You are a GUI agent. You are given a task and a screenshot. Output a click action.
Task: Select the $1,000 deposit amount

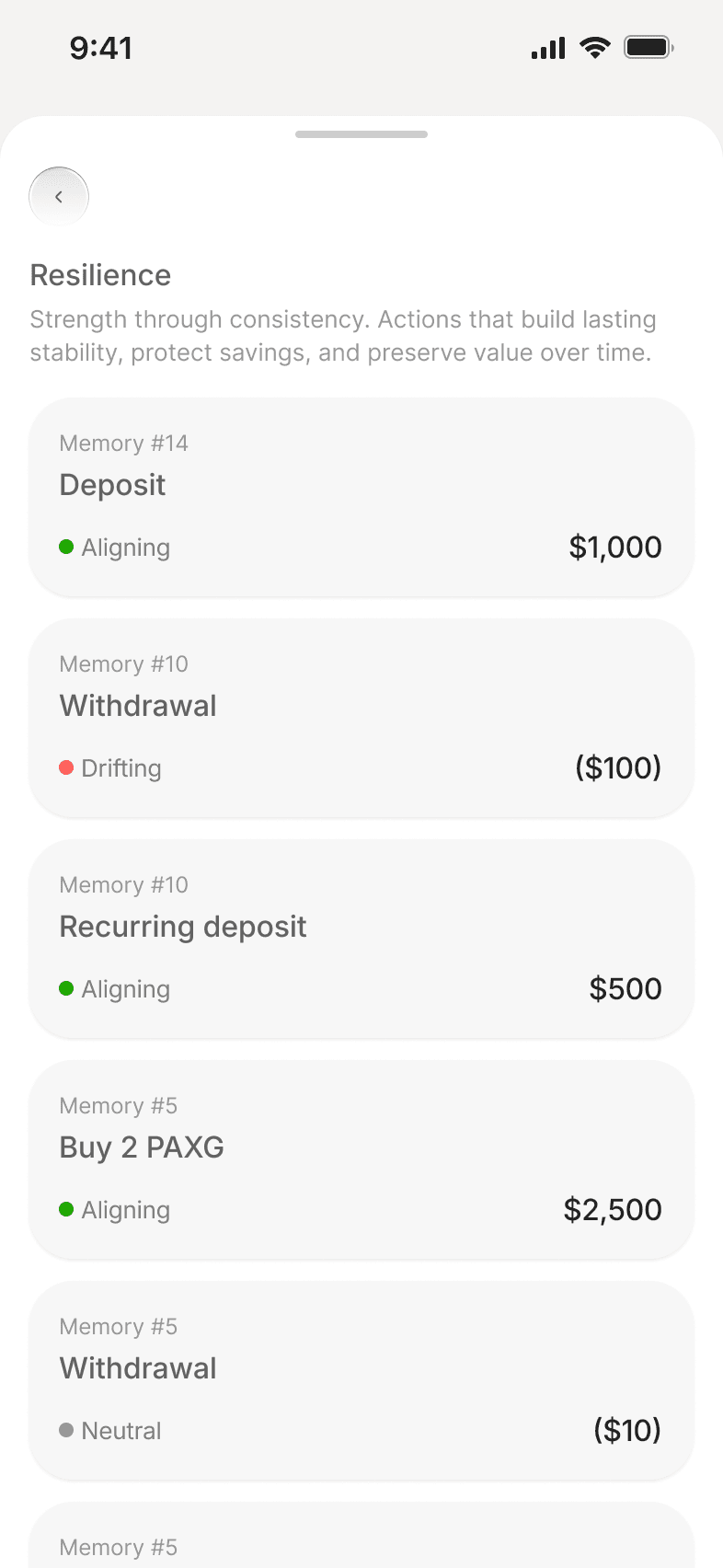click(615, 547)
